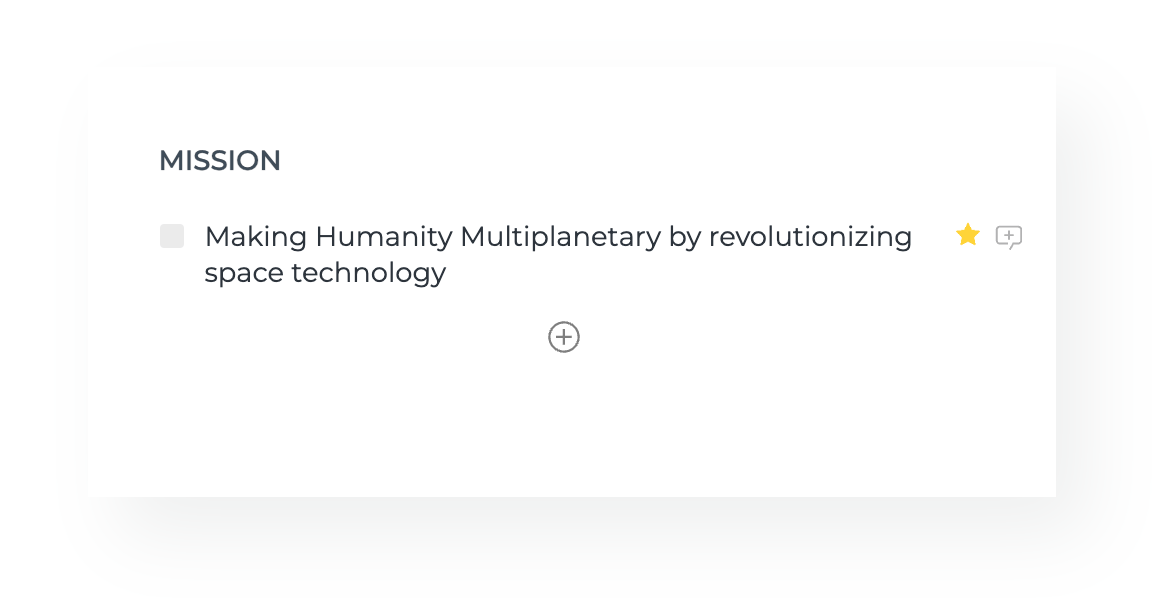1152x598 pixels.
Task: Click the word "space" on second line
Action: pos(244,273)
